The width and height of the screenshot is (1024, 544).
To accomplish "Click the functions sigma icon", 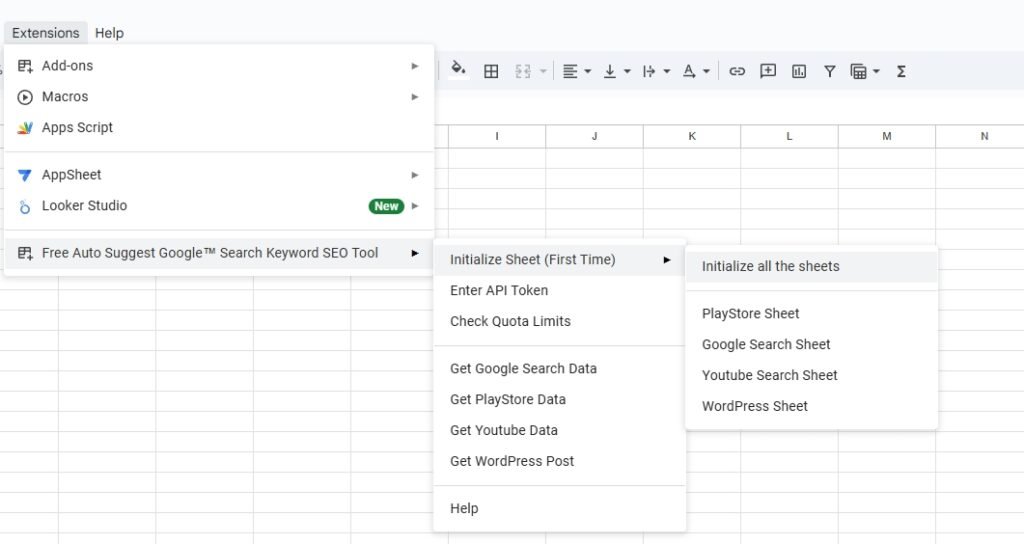I will point(901,71).
